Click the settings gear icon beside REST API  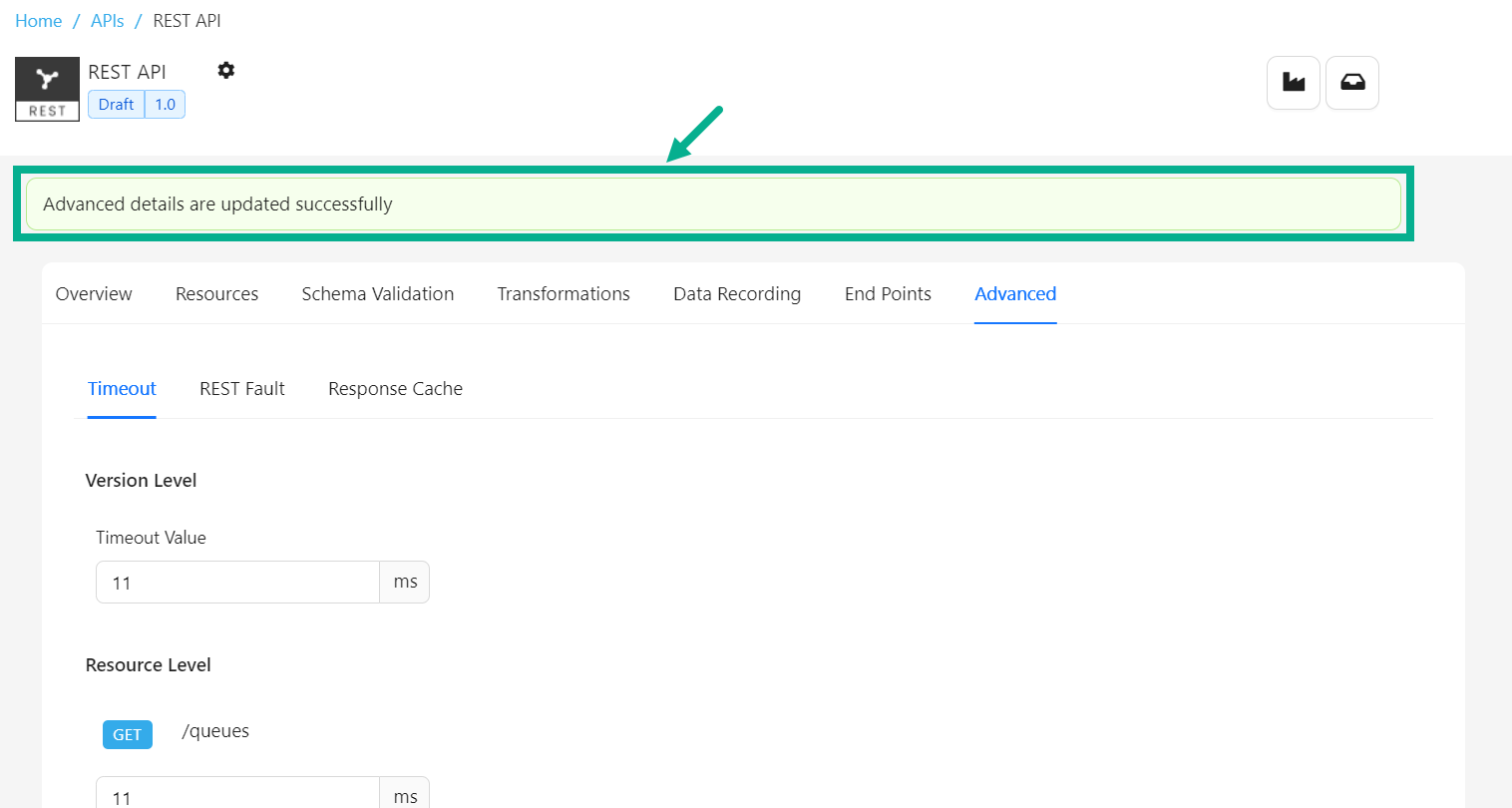click(x=226, y=70)
